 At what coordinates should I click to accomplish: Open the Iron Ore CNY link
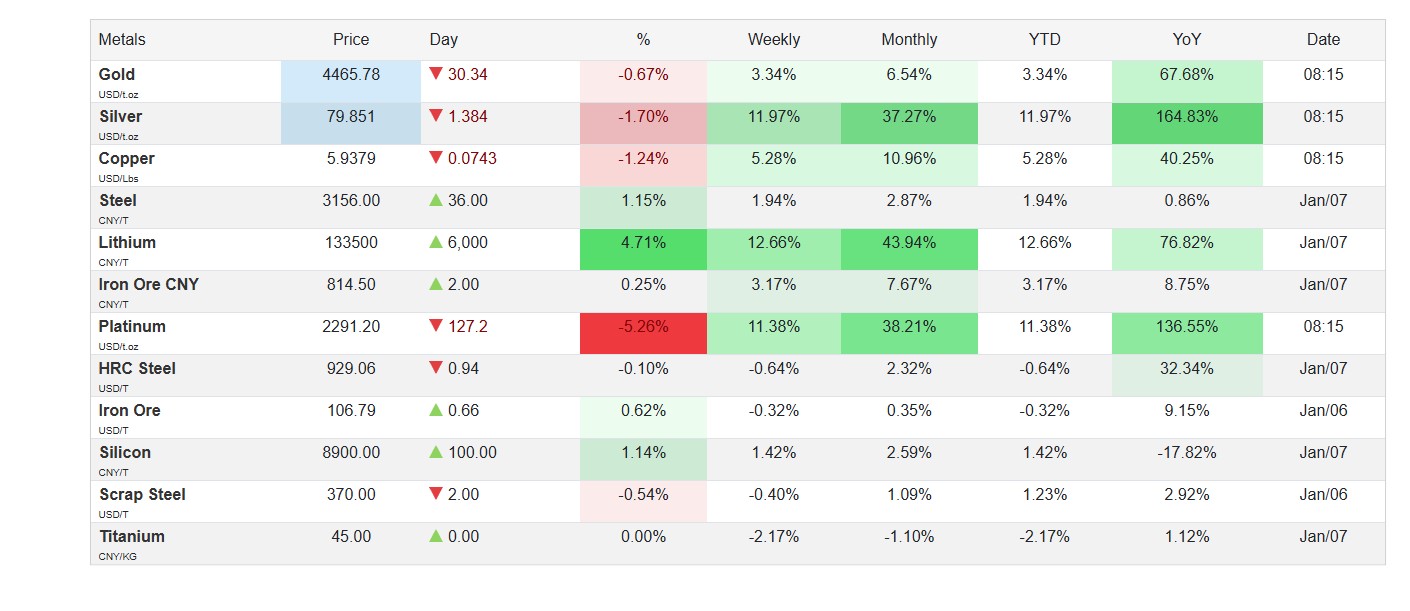(148, 284)
